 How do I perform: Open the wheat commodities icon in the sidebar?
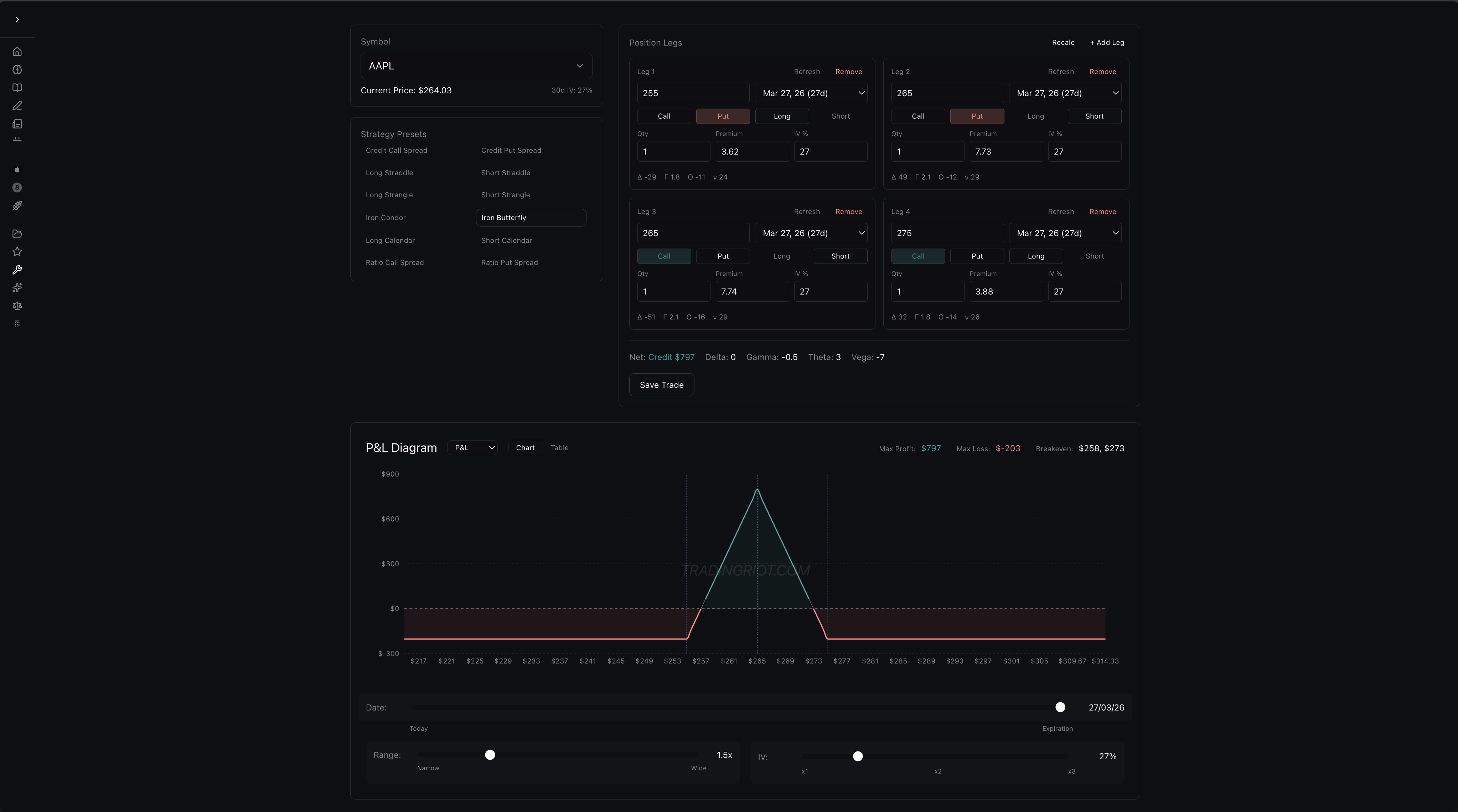[17, 205]
